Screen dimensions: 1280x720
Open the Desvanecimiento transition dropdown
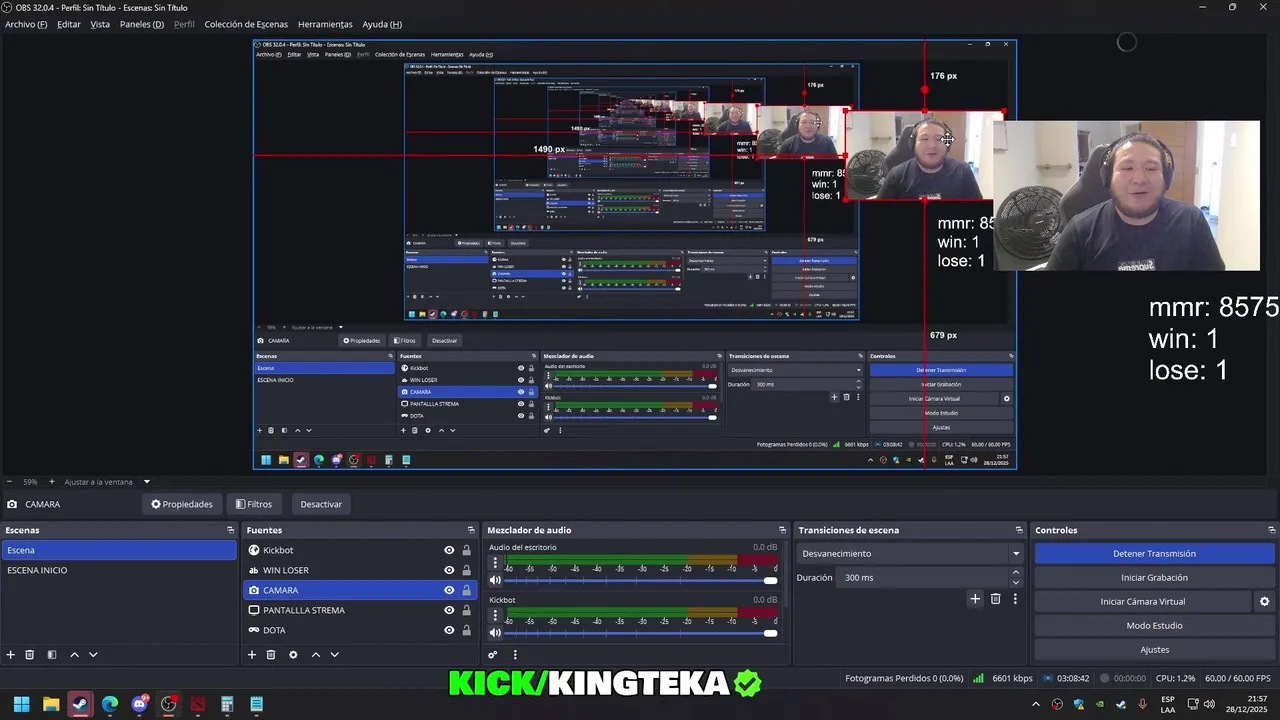click(x=910, y=553)
